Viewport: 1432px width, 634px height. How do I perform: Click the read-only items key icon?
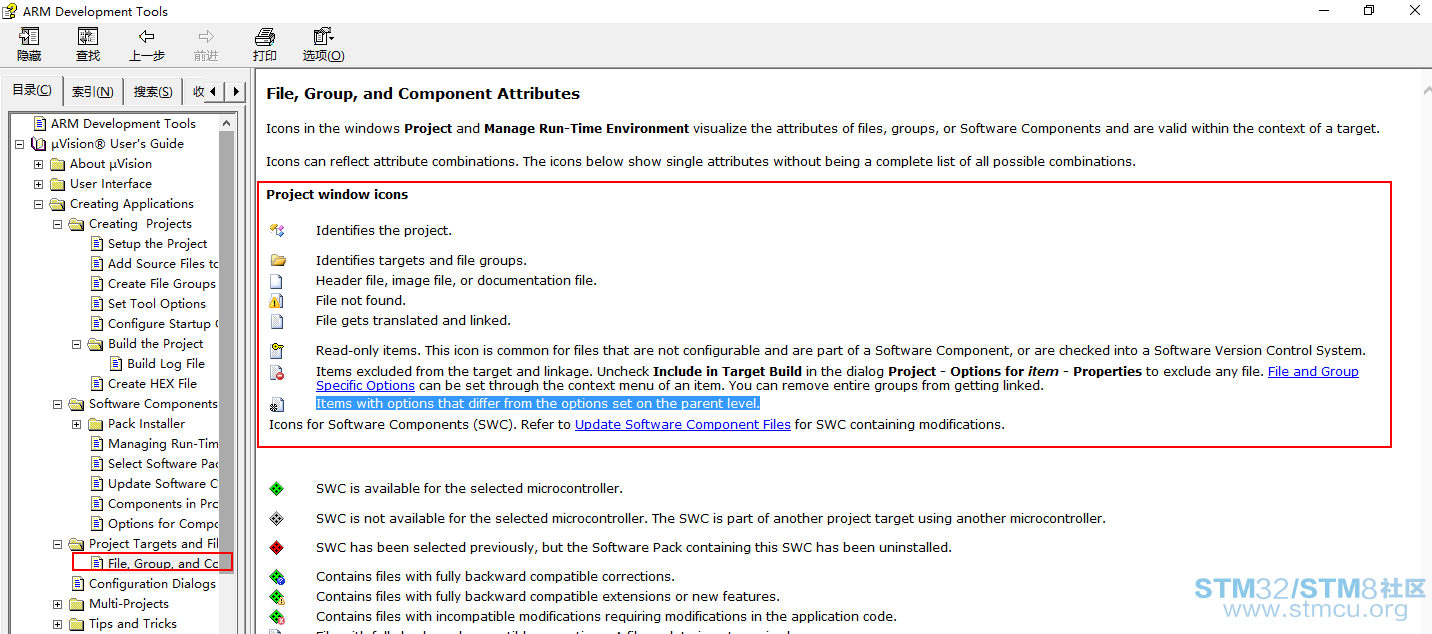click(277, 351)
